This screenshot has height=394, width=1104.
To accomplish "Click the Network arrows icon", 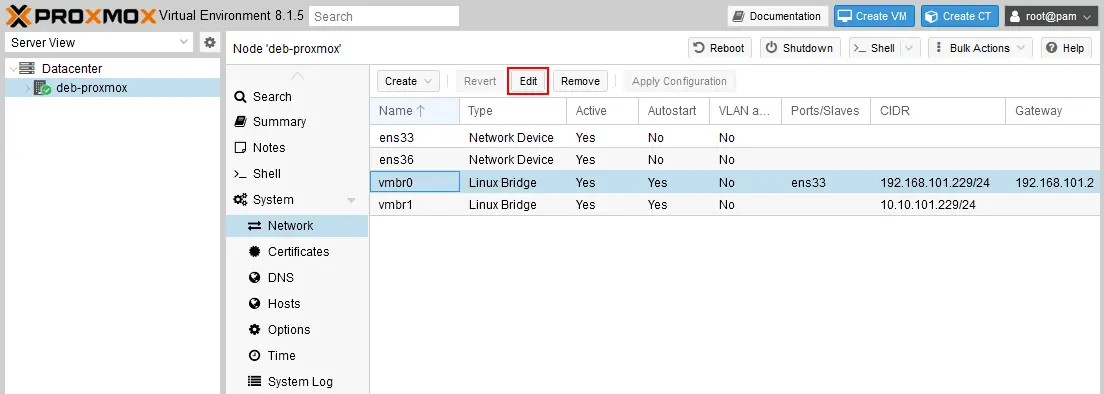I will [x=255, y=226].
